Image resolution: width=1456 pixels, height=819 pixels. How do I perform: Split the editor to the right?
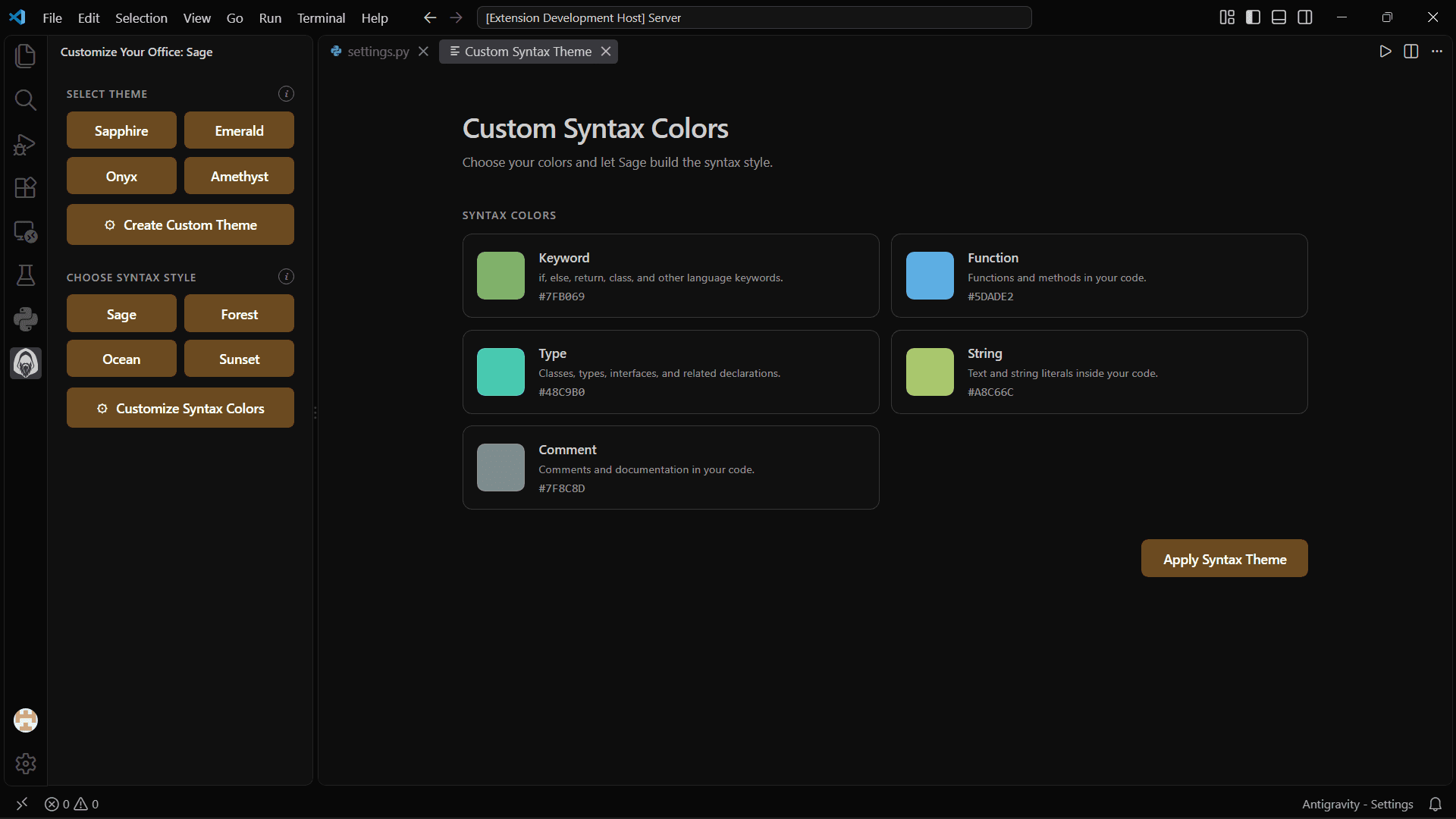(1411, 52)
